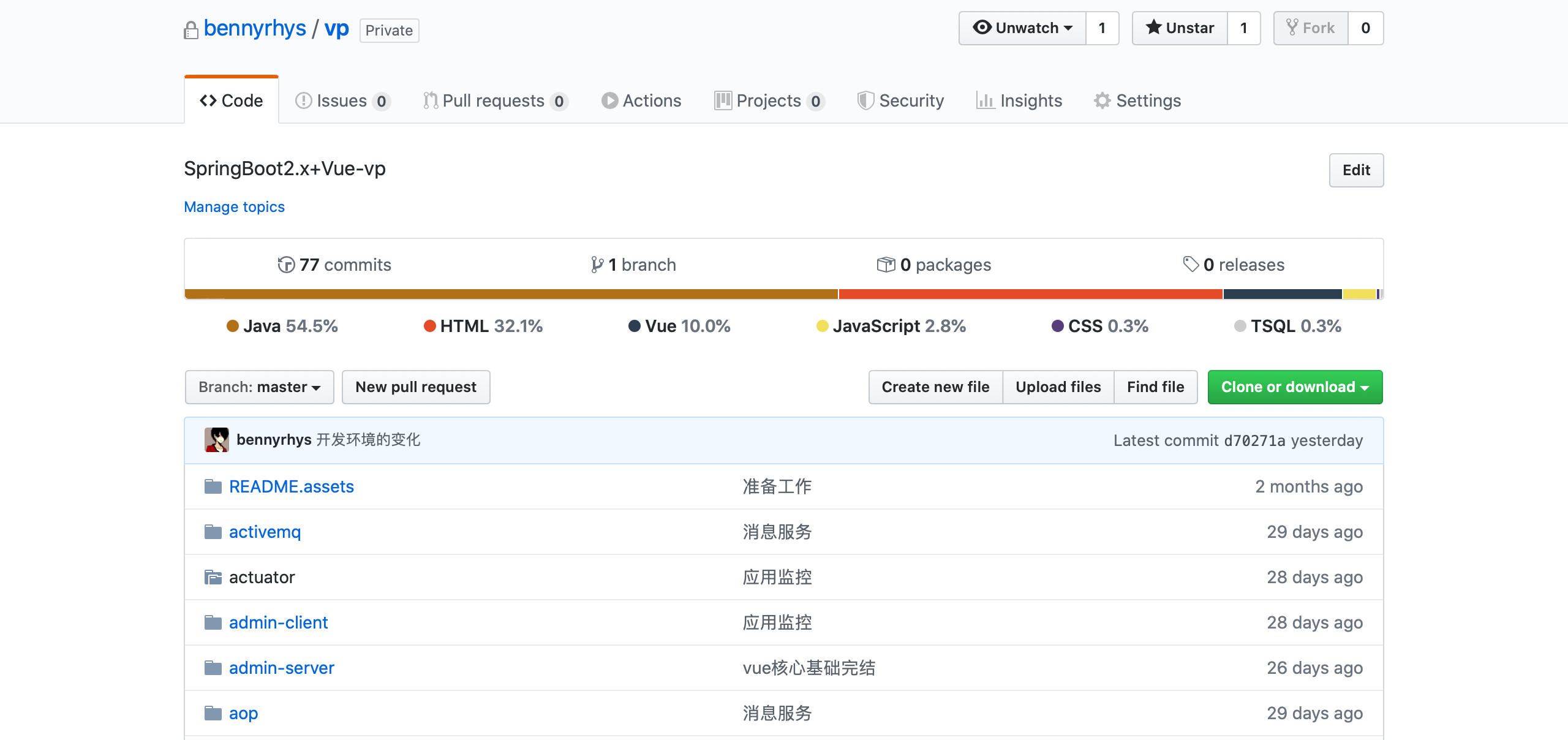Screen dimensions: 1568x740
Task: Open the 0 releases page
Action: [1234, 265]
